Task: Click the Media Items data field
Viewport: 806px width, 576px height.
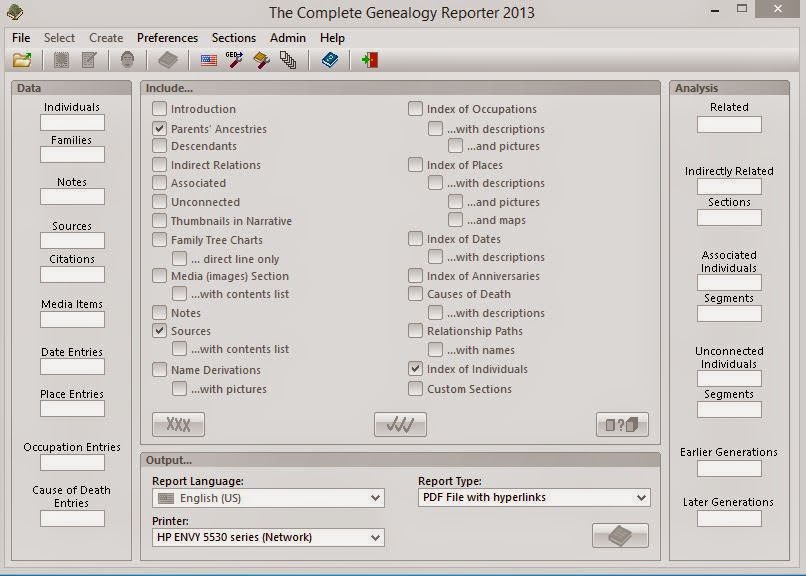Action: (72, 320)
